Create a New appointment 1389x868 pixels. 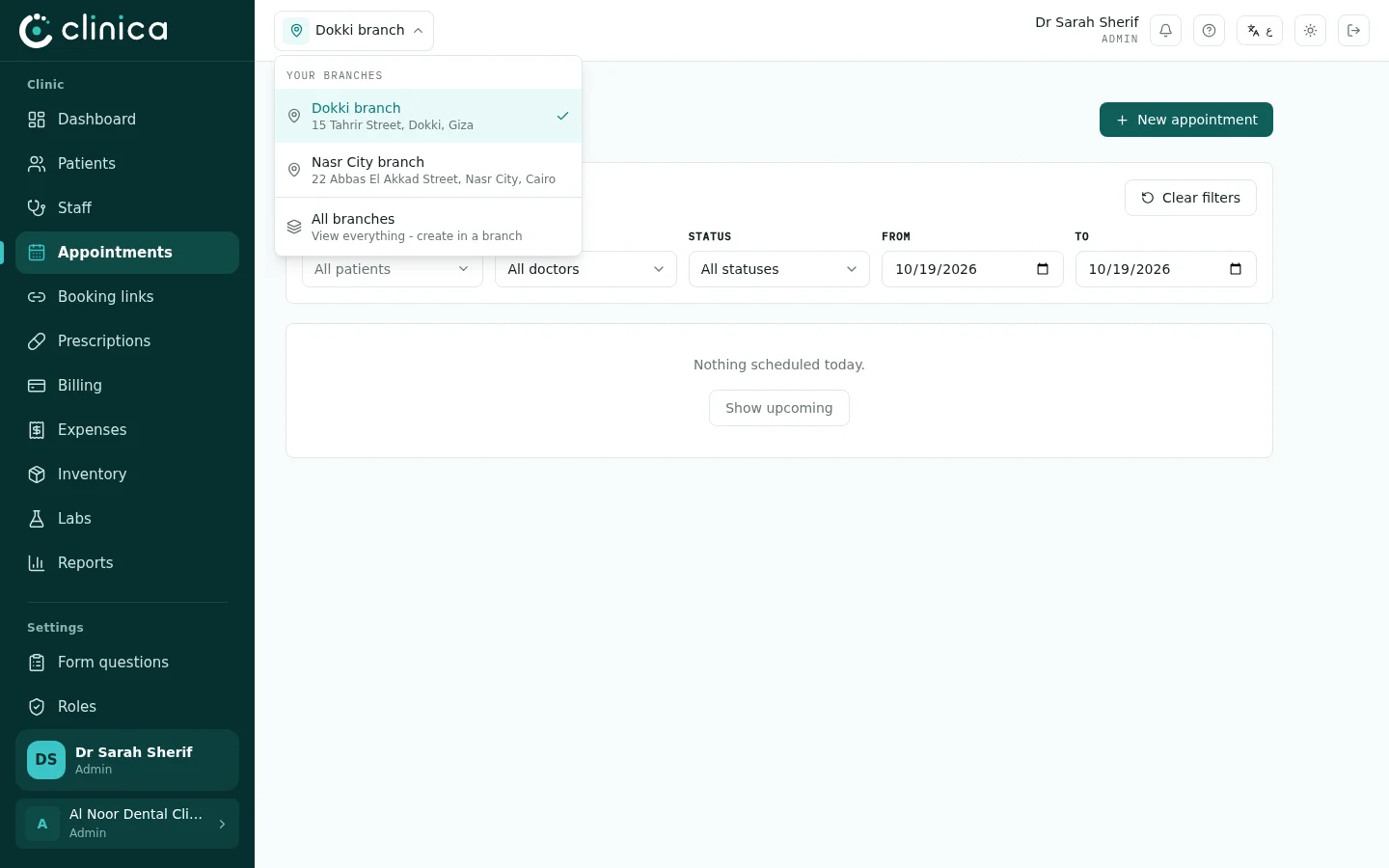[x=1186, y=120]
